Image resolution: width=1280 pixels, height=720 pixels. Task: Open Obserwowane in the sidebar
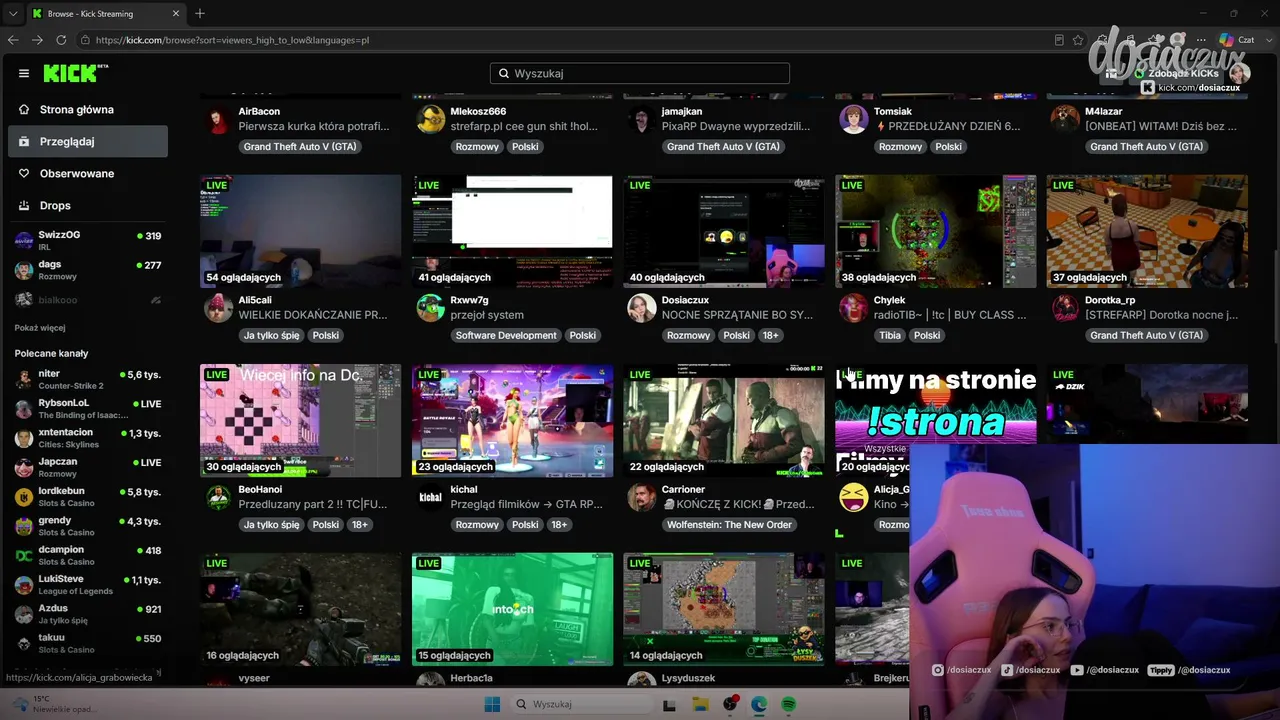point(88,174)
